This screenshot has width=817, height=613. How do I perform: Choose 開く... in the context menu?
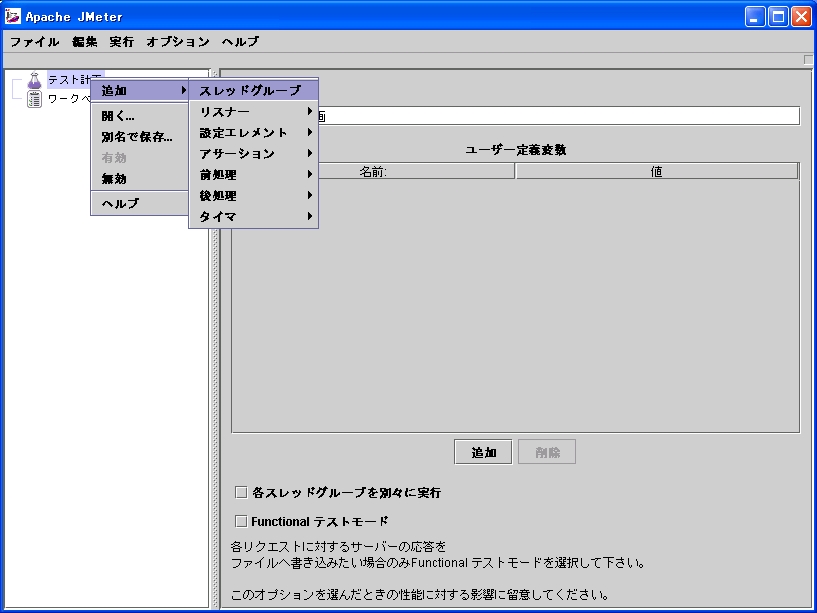tap(140, 116)
